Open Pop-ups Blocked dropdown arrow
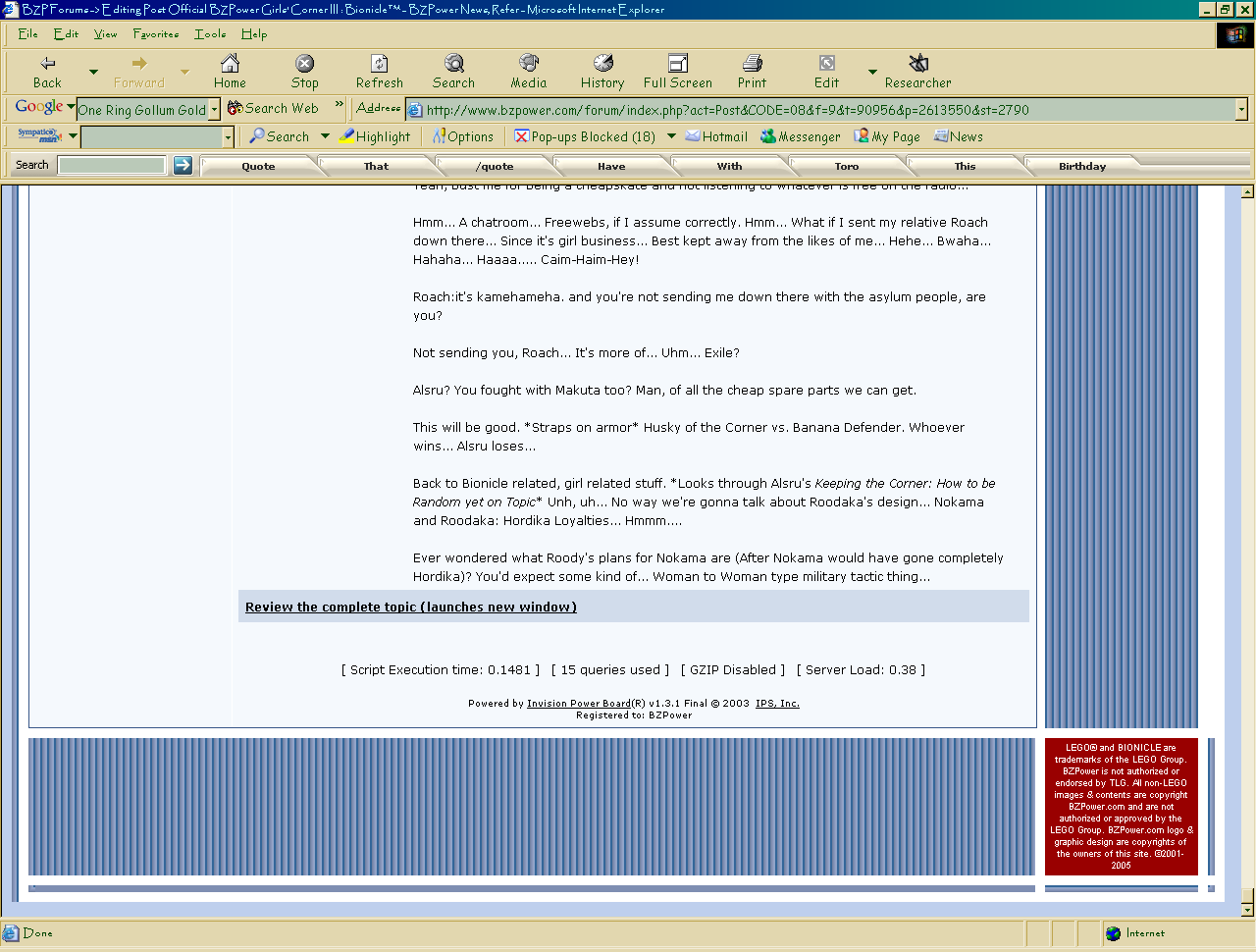Image resolution: width=1256 pixels, height=952 pixels. (671, 136)
